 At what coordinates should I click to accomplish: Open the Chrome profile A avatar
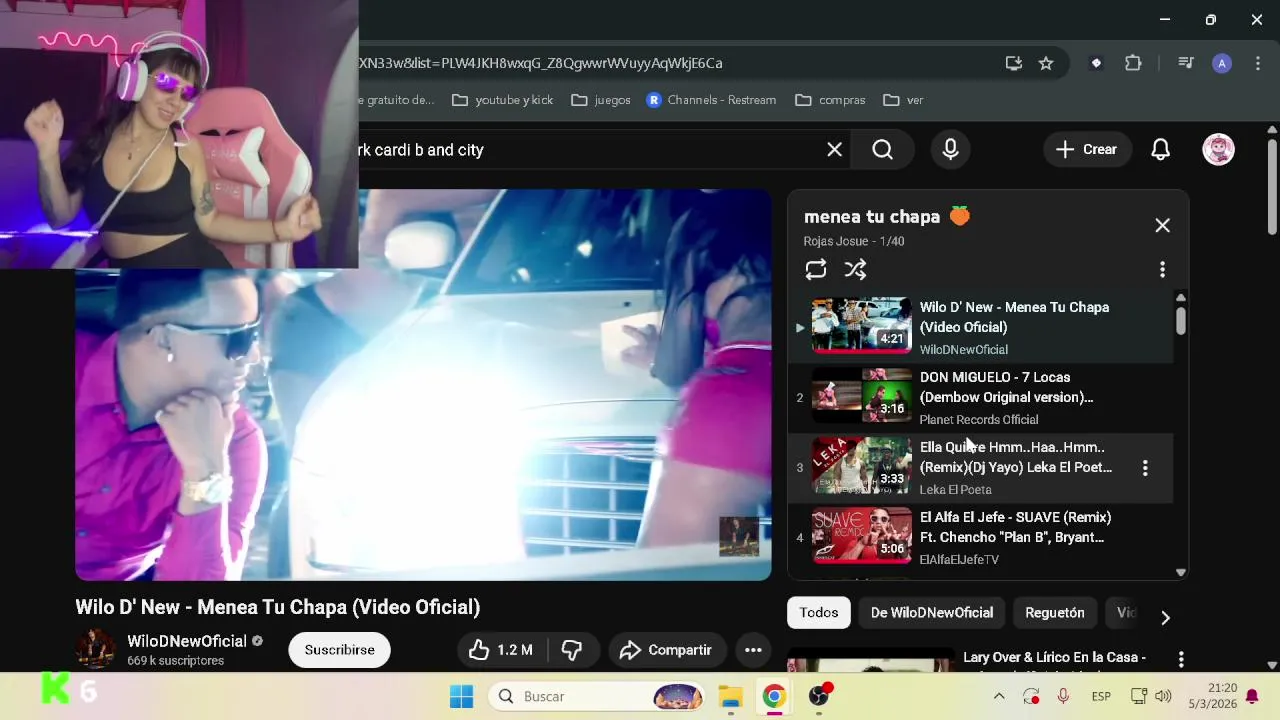[1221, 63]
